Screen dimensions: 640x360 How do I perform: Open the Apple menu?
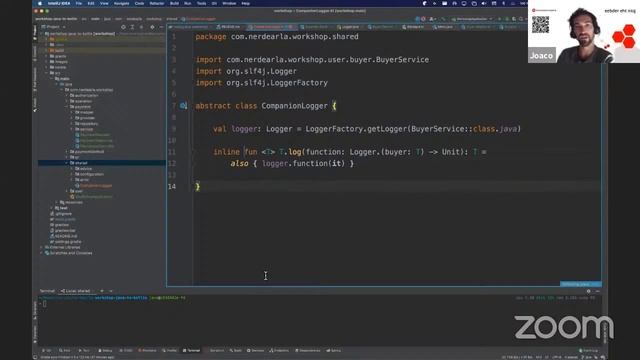40,3
